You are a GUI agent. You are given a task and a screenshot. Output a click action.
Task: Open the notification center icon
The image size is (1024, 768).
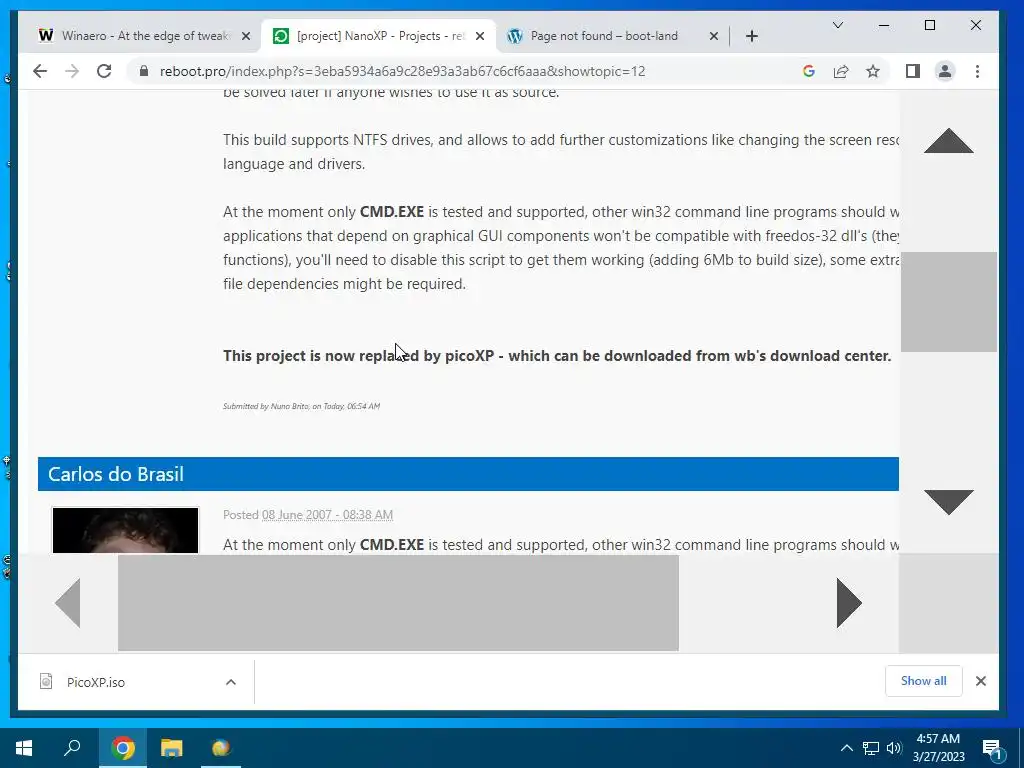(x=992, y=749)
